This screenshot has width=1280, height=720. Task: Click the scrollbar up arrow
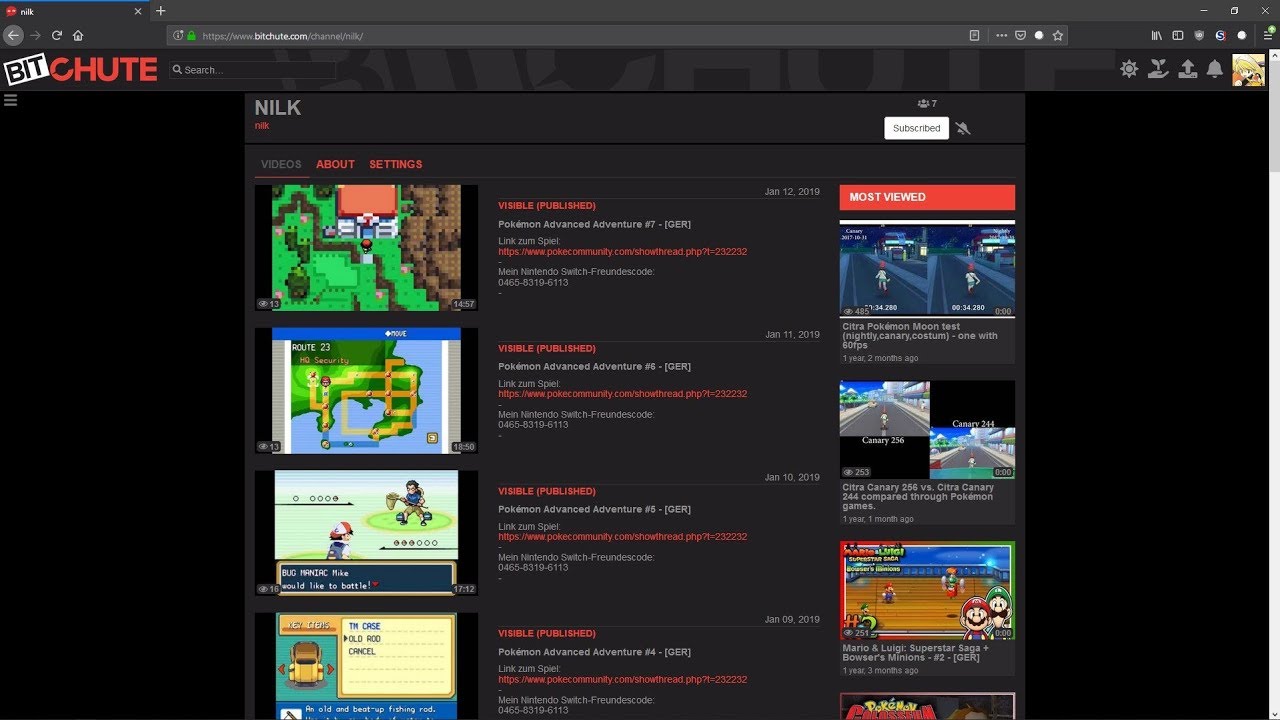tap(1273, 53)
